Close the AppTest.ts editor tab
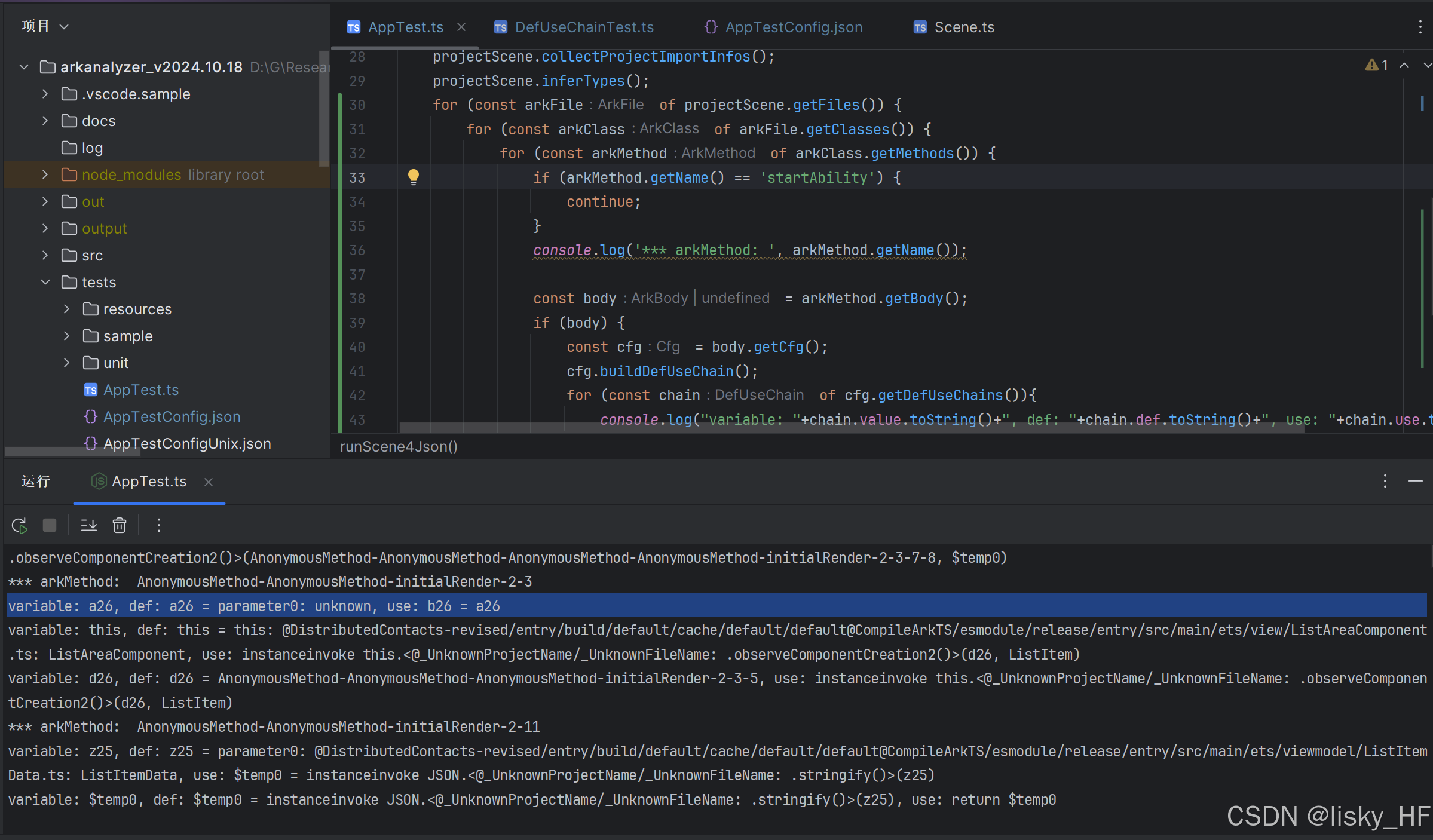This screenshot has width=1433, height=840. tap(461, 27)
